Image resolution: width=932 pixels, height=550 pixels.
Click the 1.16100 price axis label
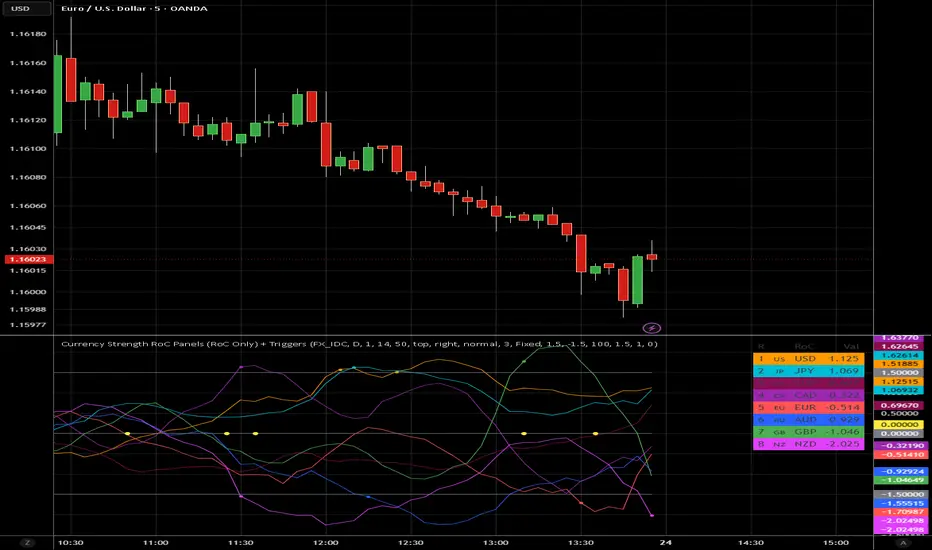click(28, 149)
